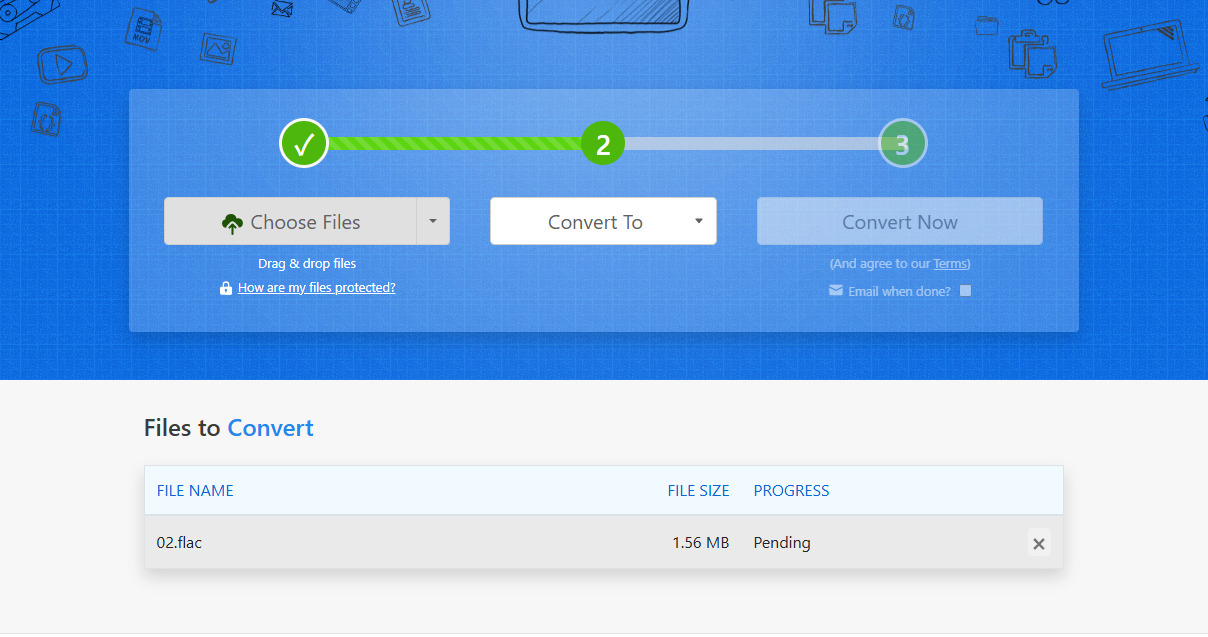Viewport: 1208px width, 637px height.
Task: Click the green striped progress bar segment
Action: click(455, 144)
